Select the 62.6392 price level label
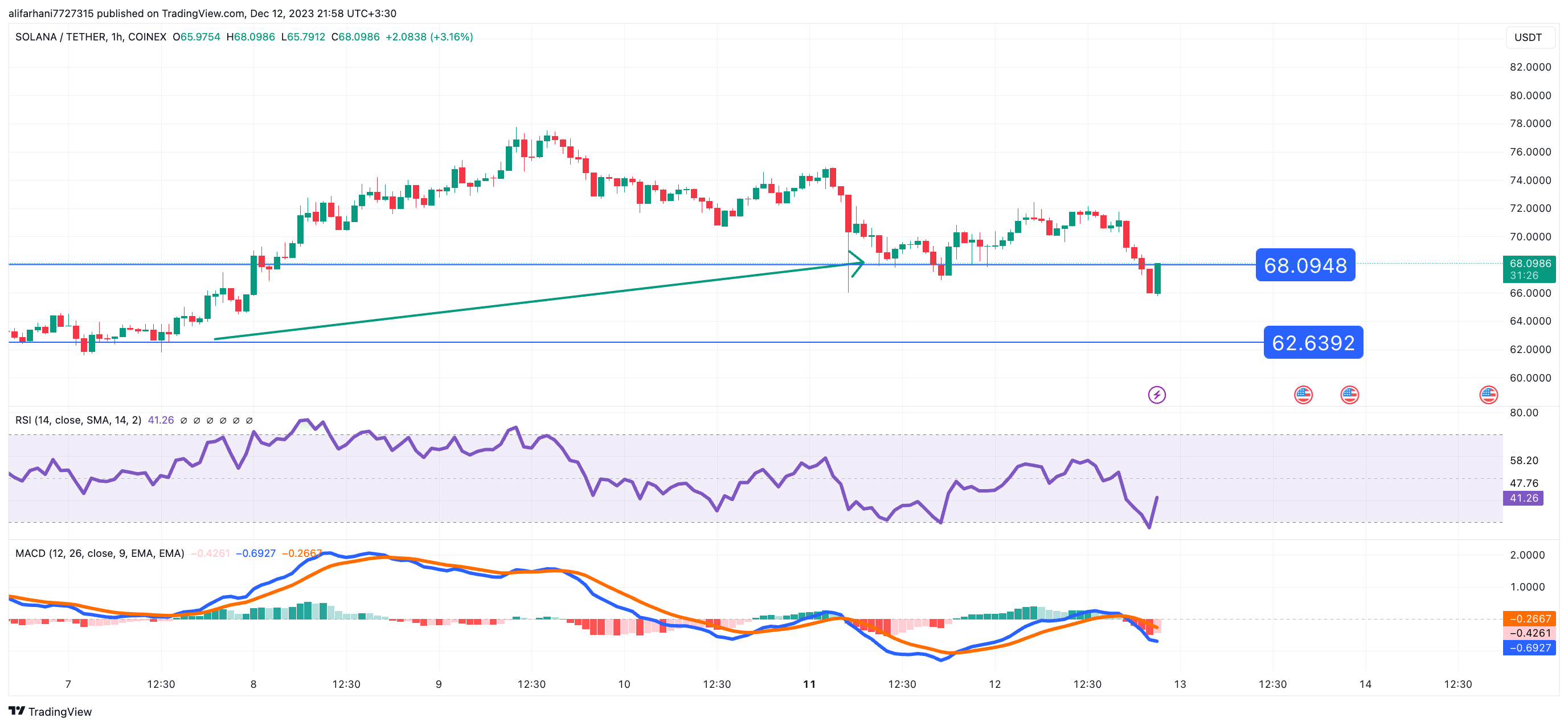The height and width of the screenshot is (726, 1568). [1313, 343]
